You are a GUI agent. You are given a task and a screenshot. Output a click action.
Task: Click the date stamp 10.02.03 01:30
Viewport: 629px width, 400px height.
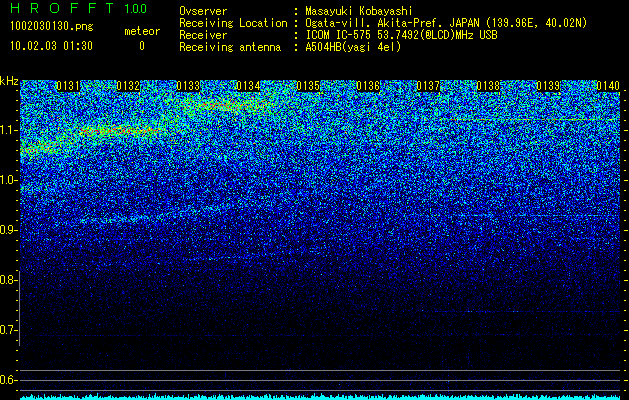(x=51, y=46)
